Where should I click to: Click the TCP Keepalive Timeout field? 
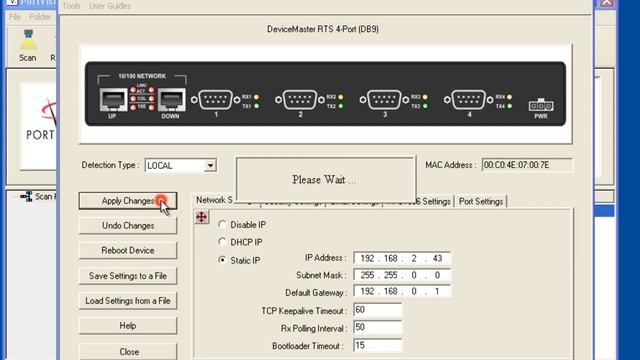point(378,310)
